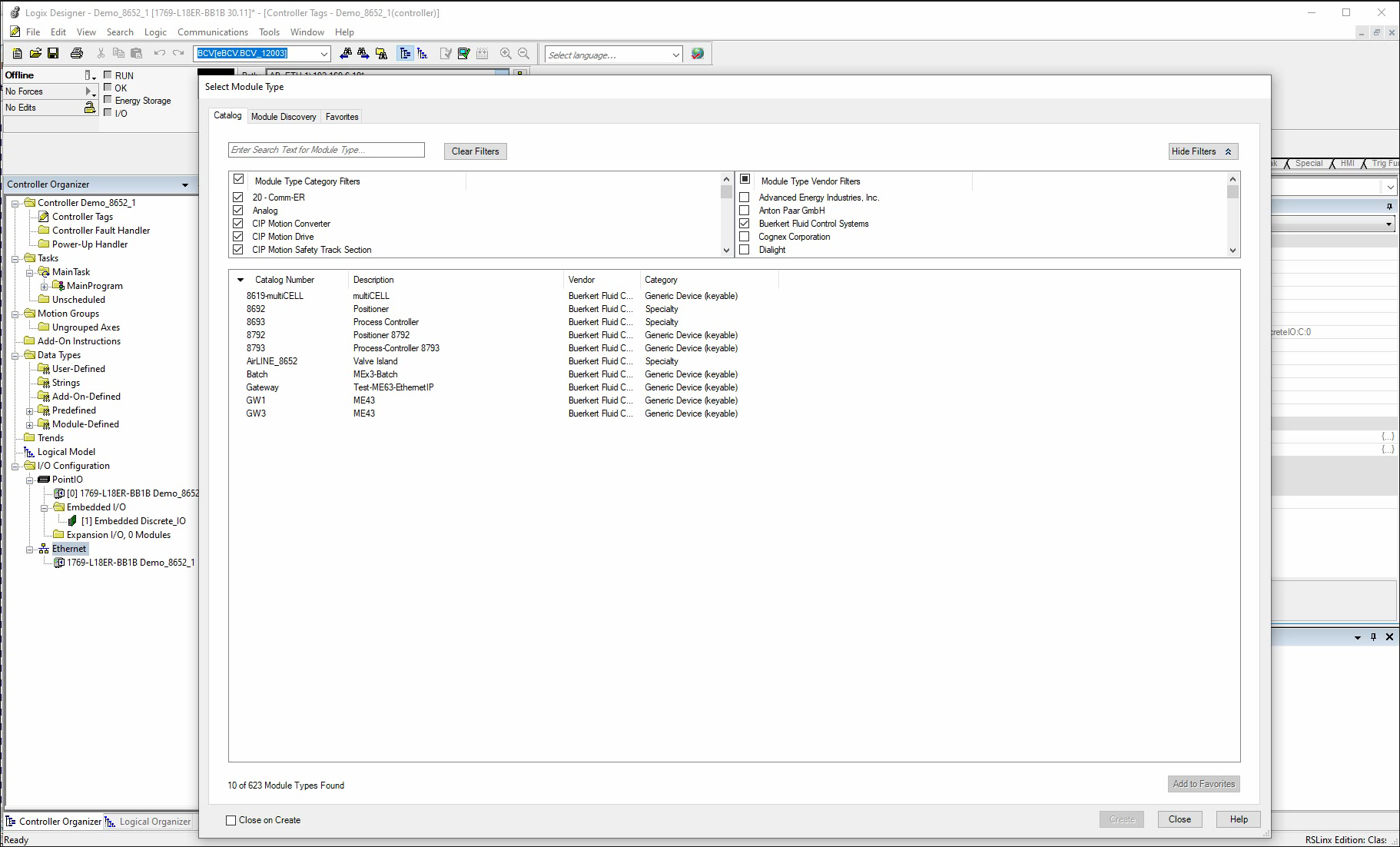Enable the Cognex Corporation vendor filter

click(744, 237)
